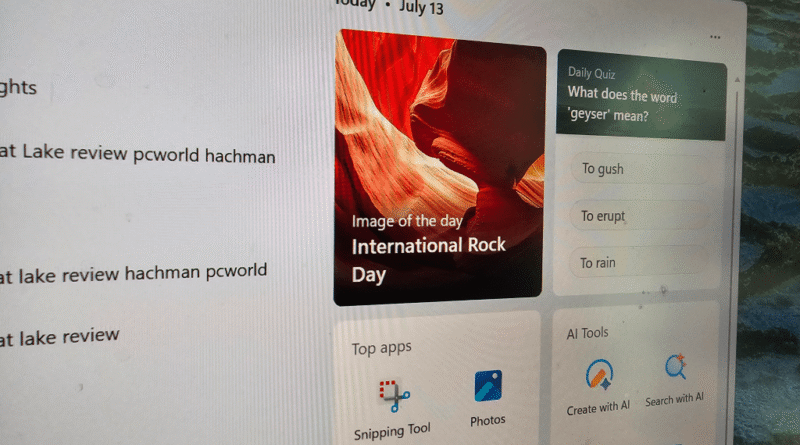800x445 pixels.
Task: Select recent search 'lake review hachman pcworld'
Action: (134, 274)
